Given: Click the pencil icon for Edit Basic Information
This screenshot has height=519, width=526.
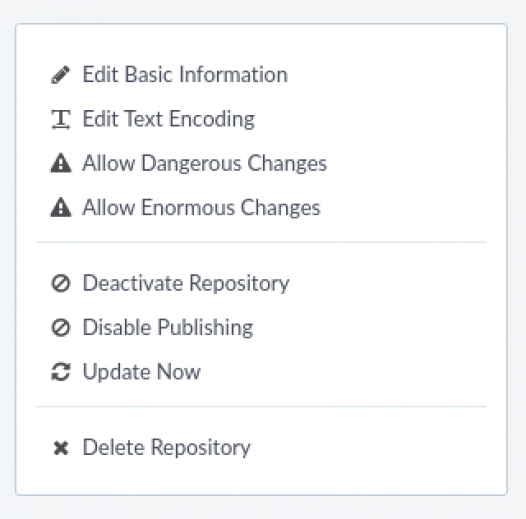Looking at the screenshot, I should click(x=61, y=74).
